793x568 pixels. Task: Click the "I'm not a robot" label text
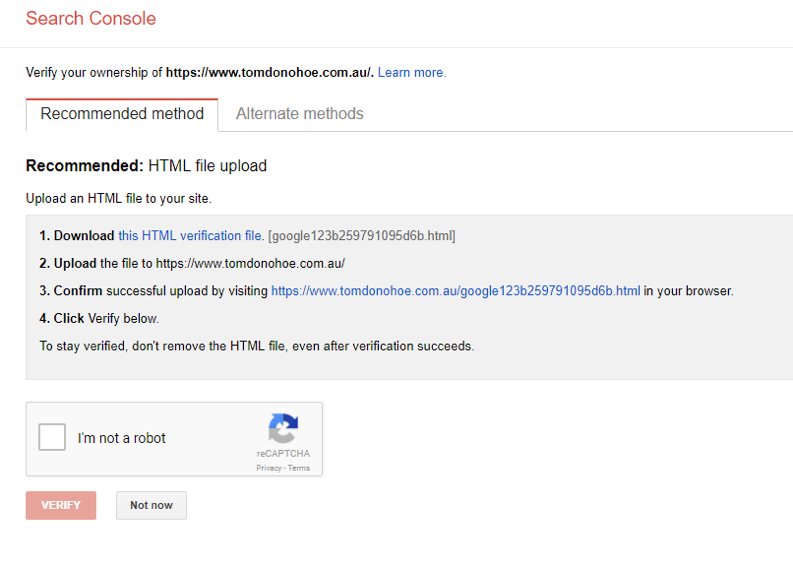122,438
